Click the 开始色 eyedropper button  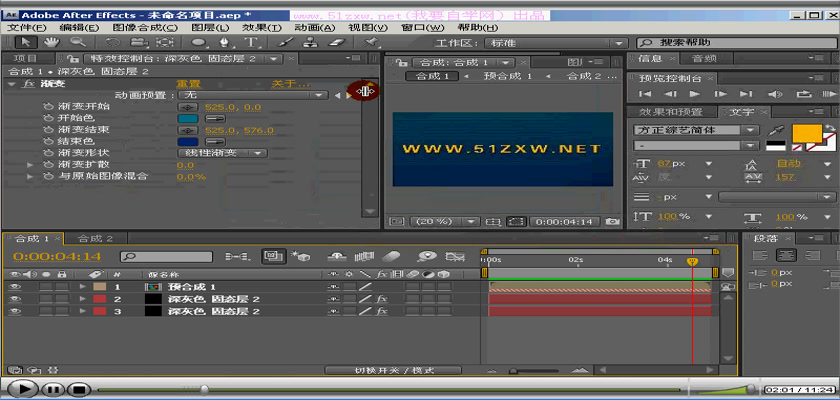coord(215,118)
